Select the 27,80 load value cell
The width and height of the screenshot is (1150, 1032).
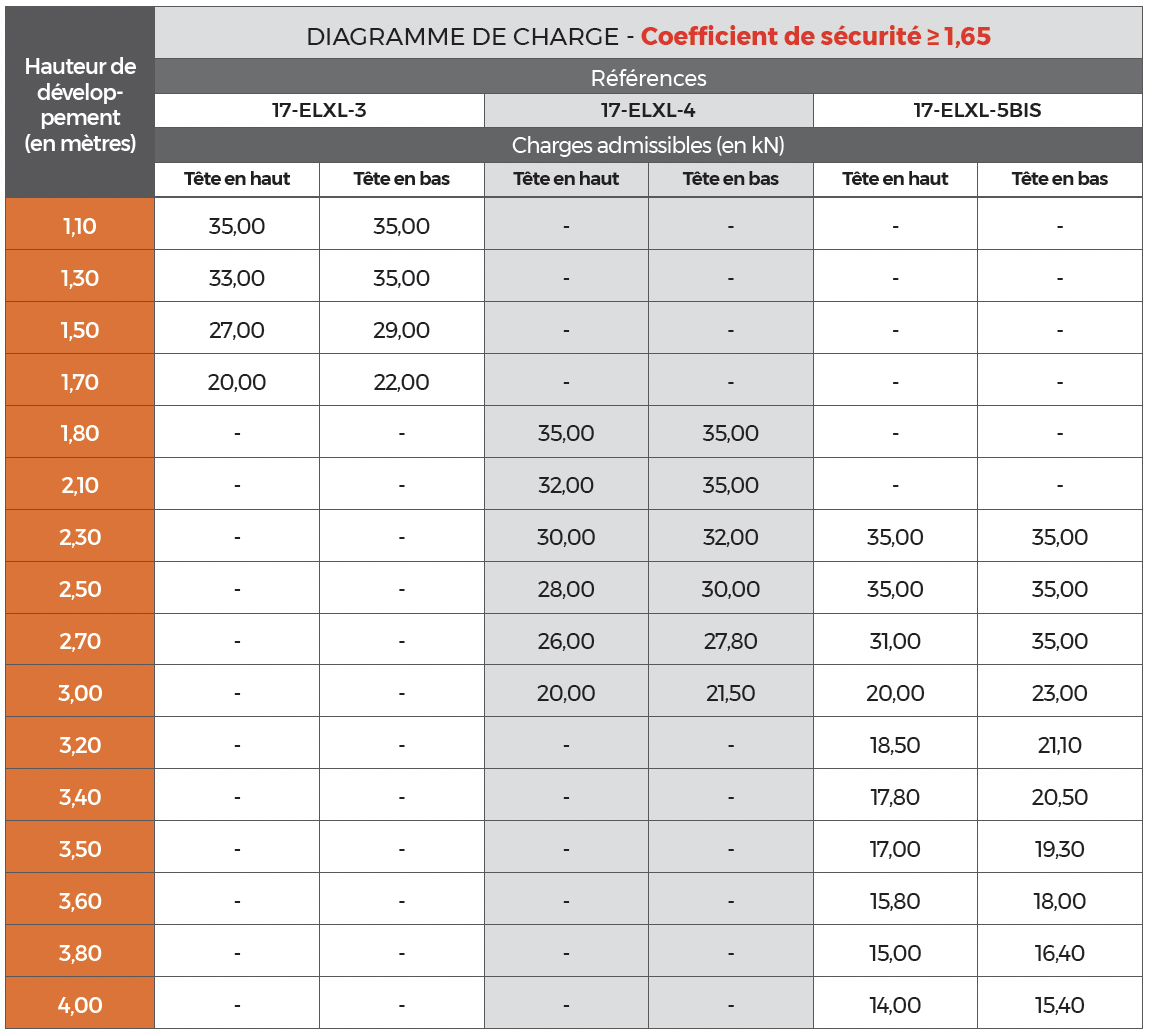click(731, 641)
